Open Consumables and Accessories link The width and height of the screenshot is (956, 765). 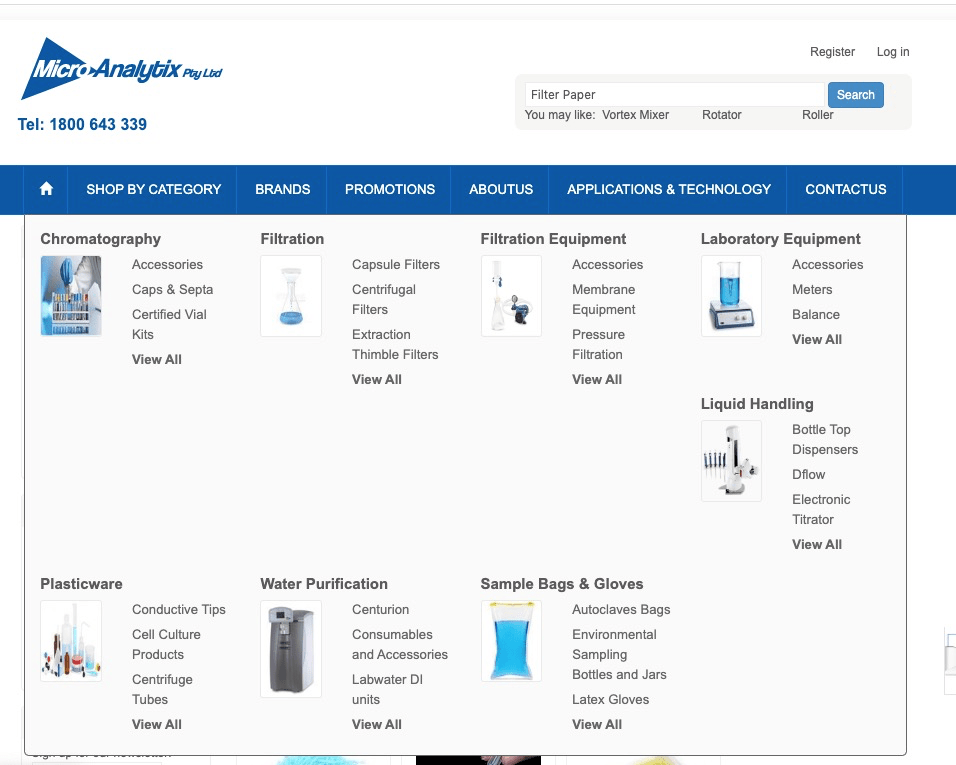point(399,644)
